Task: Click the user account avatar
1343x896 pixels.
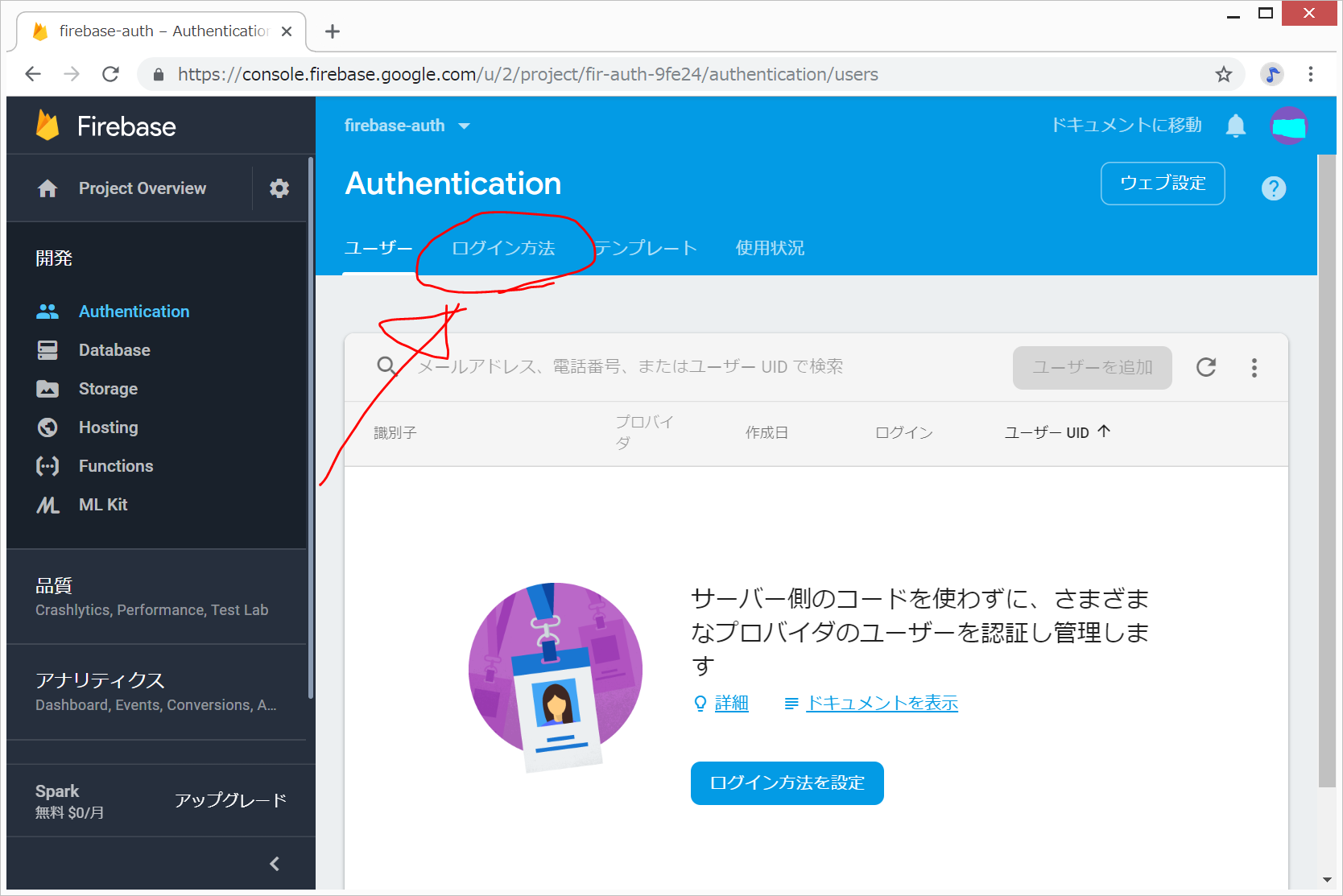Action: pyautogui.click(x=1288, y=126)
